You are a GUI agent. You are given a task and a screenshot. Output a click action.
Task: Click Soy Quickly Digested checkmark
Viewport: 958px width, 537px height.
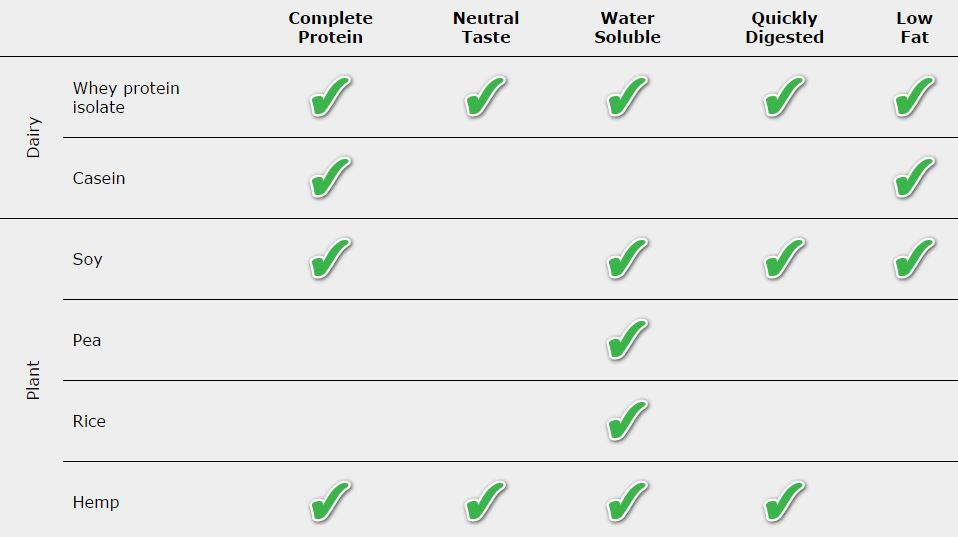point(784,259)
